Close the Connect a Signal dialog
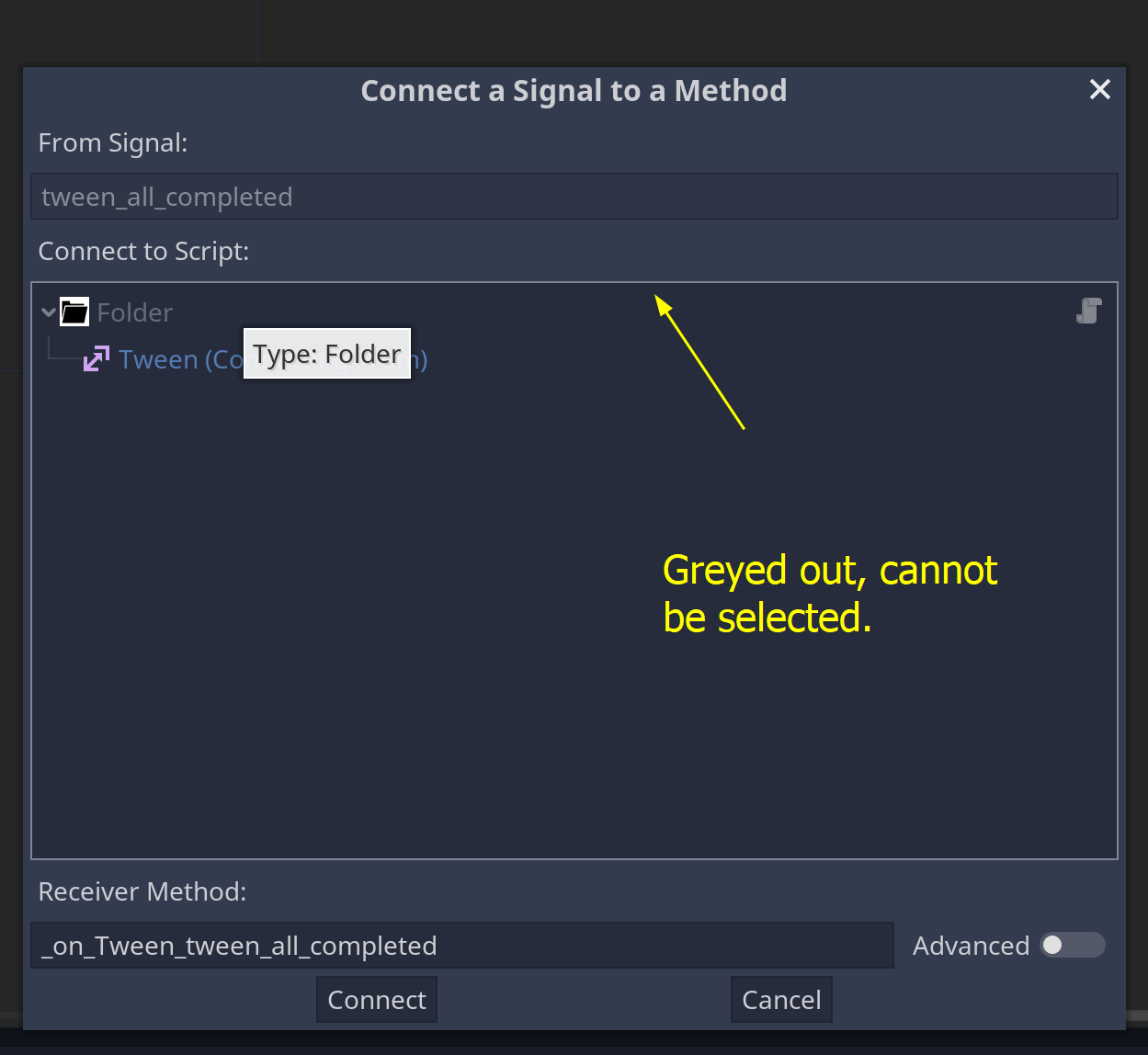 1099,89
